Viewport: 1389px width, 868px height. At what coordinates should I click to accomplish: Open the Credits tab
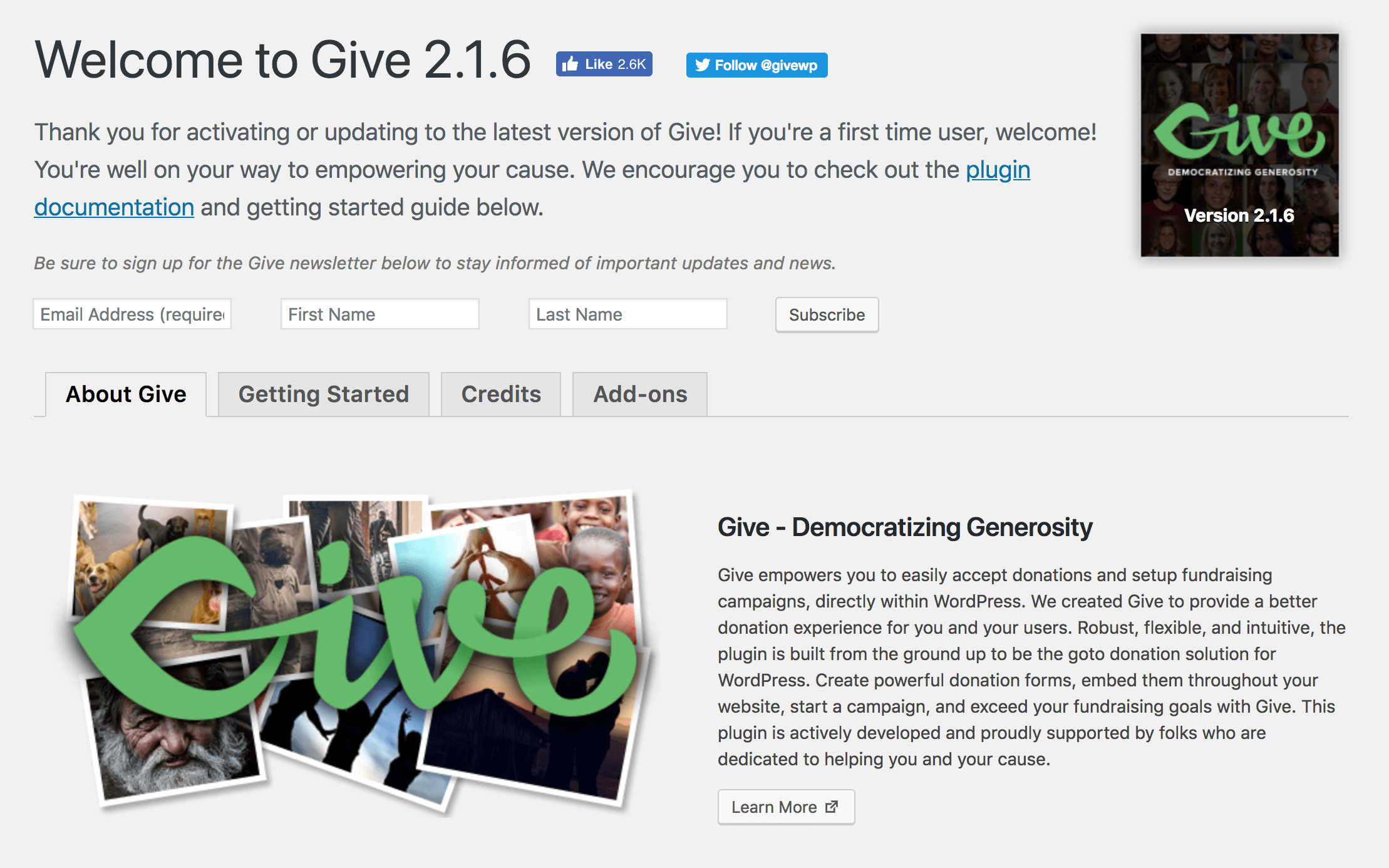(x=501, y=394)
